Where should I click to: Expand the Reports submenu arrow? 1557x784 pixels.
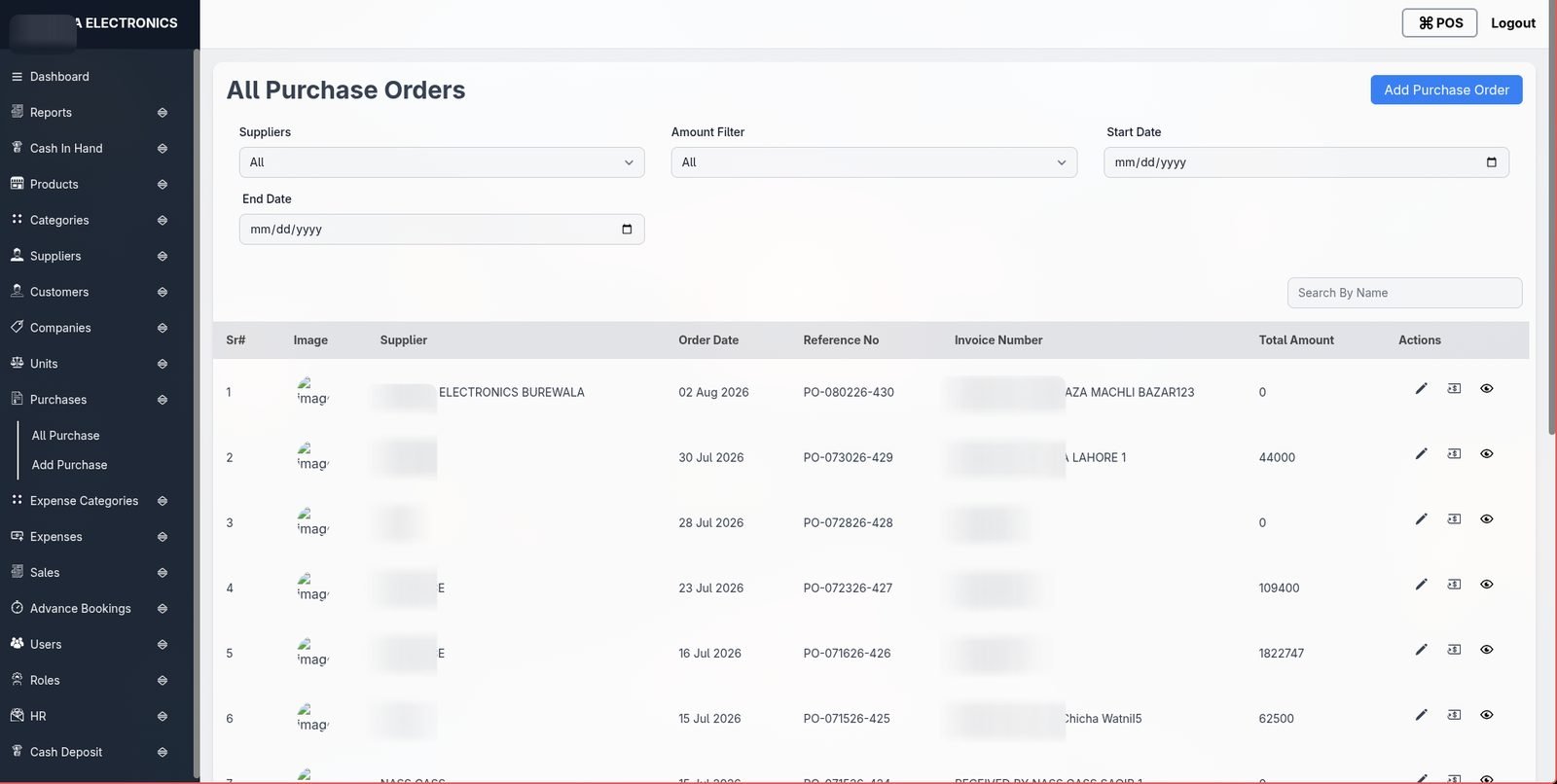click(x=163, y=113)
